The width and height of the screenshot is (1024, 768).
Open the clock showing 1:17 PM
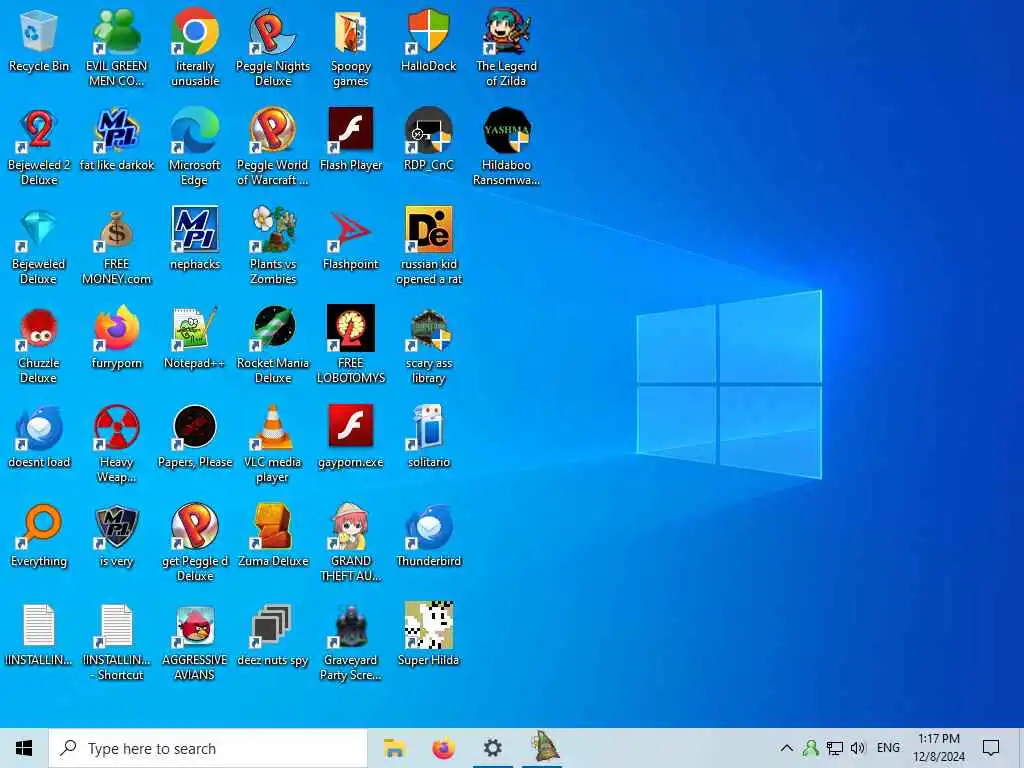(938, 748)
